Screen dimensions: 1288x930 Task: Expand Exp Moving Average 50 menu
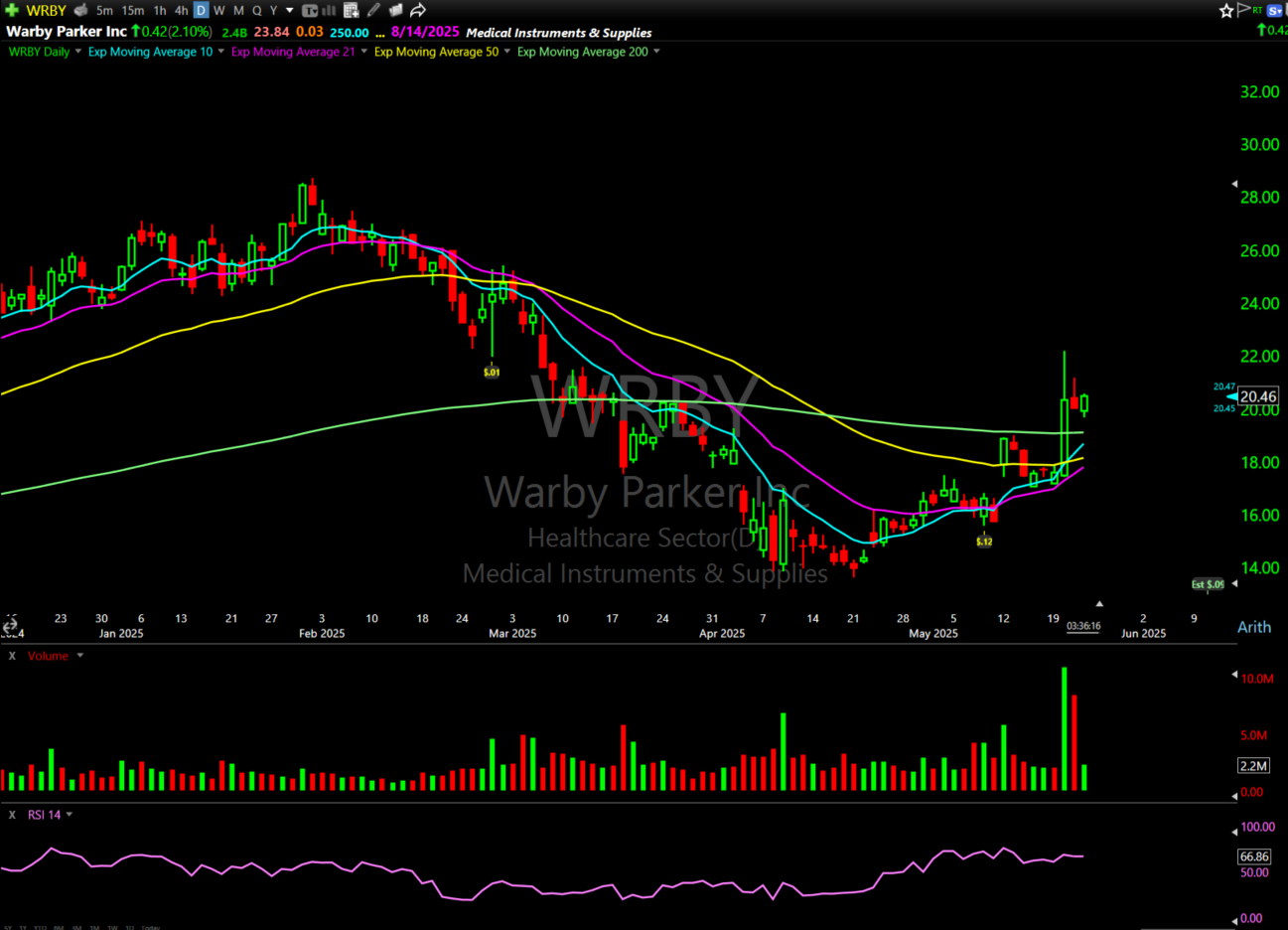(507, 52)
